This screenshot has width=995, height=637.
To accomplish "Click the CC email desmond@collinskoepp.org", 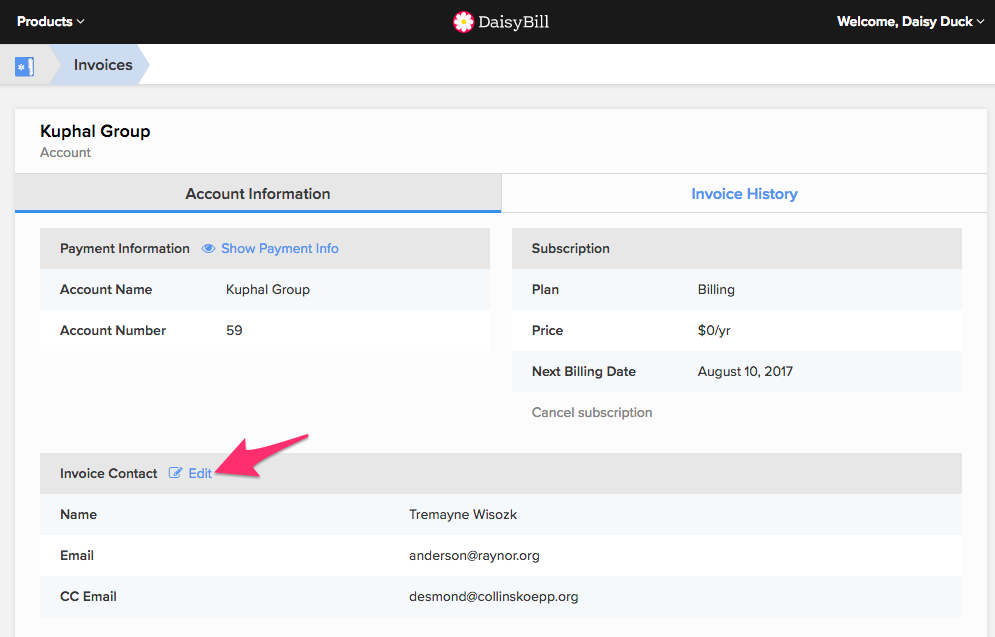I will (494, 596).
